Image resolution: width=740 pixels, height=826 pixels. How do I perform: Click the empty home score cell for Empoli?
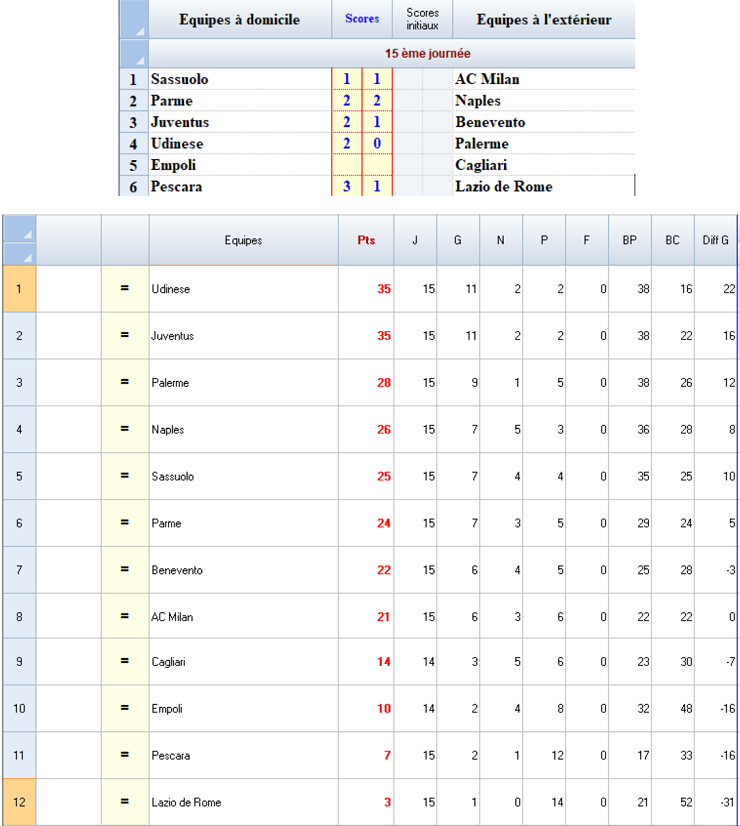pos(346,165)
